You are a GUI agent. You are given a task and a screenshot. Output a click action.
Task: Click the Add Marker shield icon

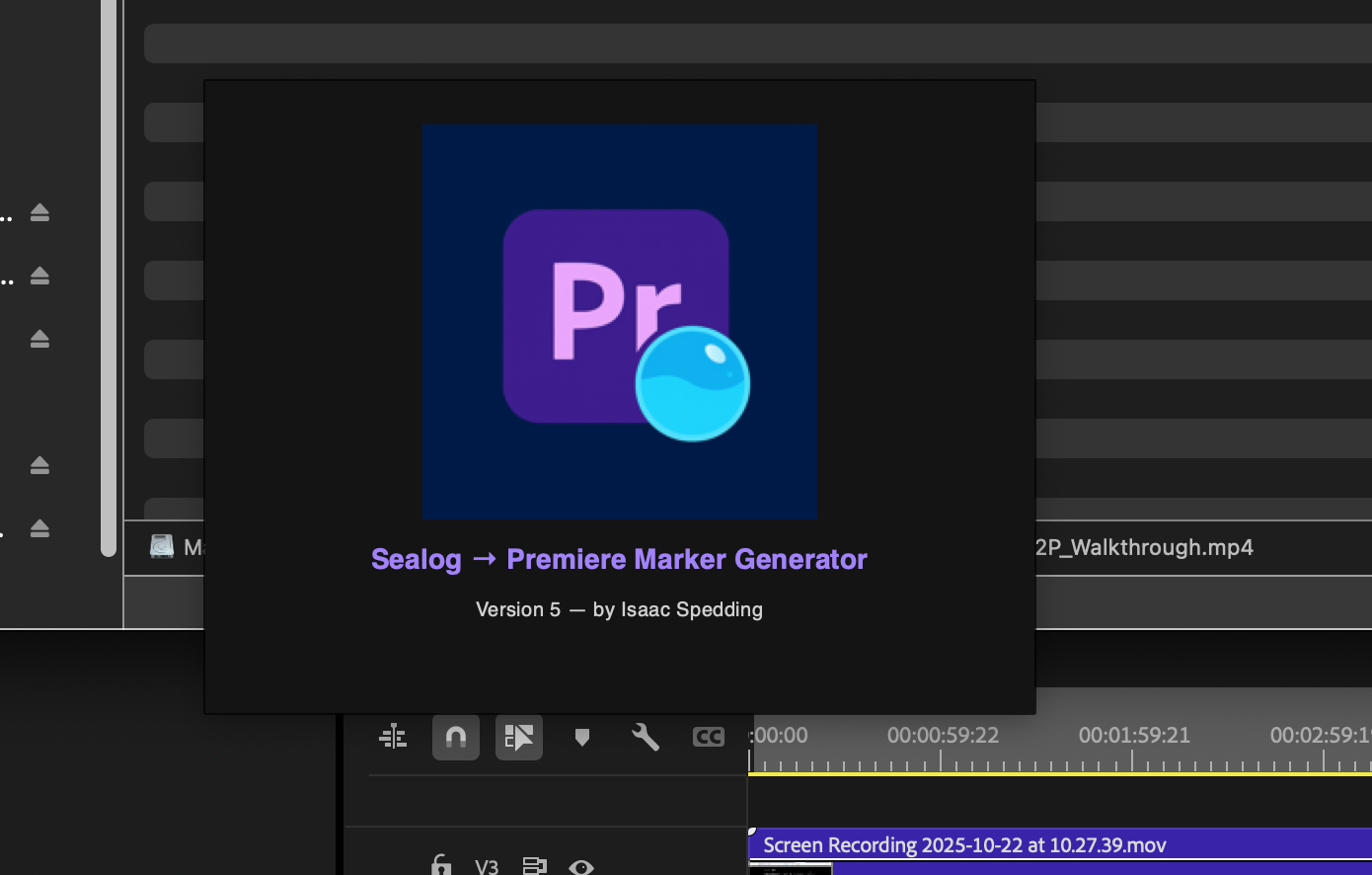tap(582, 737)
